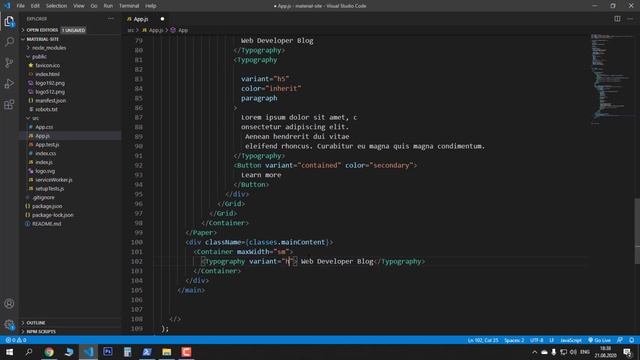Open Chrome from the taskbar

point(49,352)
